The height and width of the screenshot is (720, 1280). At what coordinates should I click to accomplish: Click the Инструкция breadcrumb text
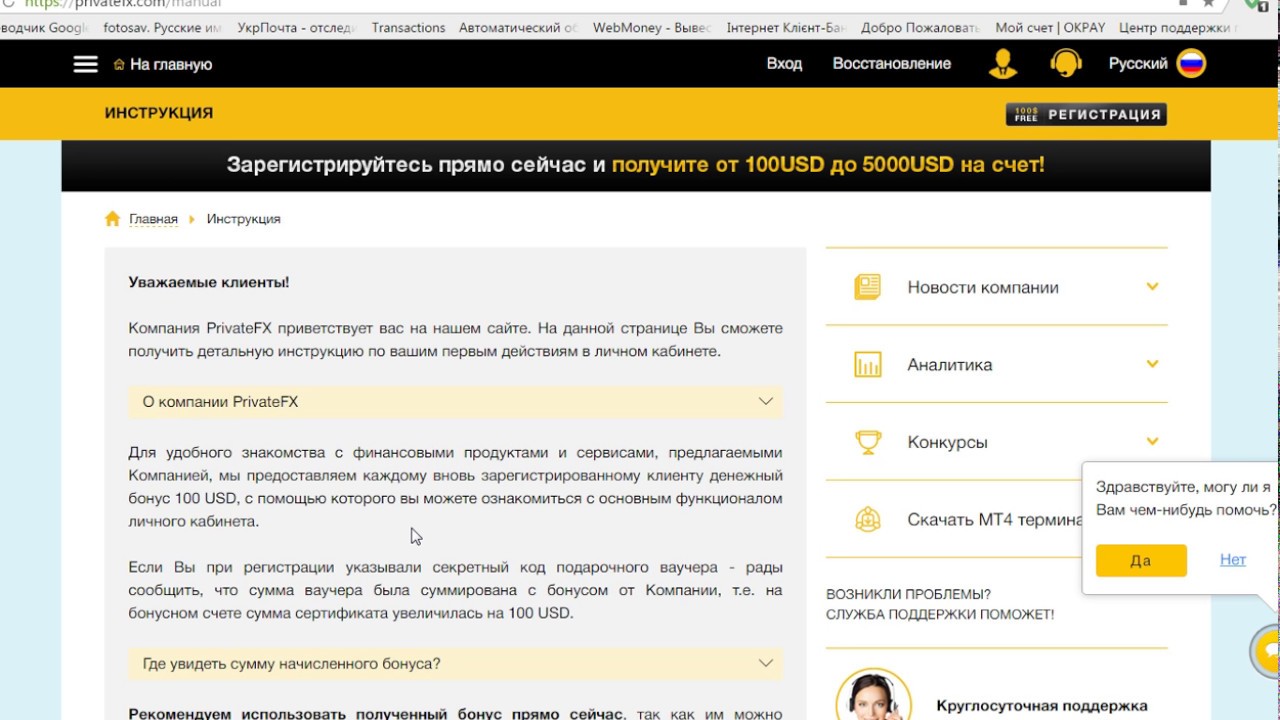tap(243, 219)
